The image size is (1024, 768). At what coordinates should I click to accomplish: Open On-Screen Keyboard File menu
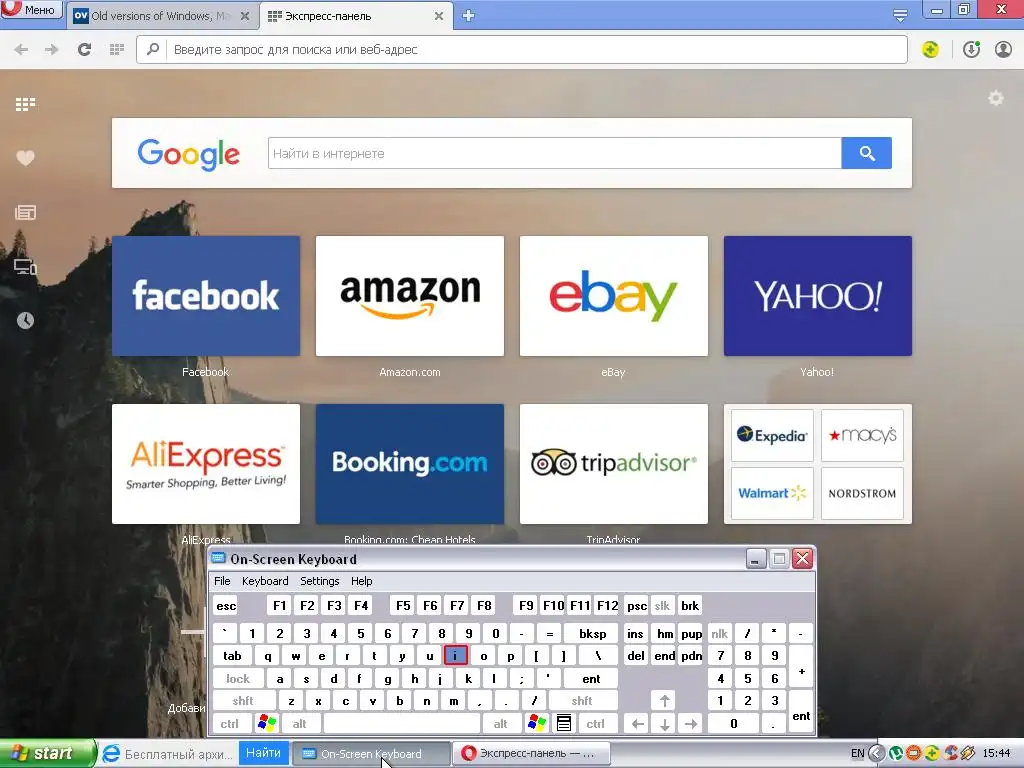(222, 581)
